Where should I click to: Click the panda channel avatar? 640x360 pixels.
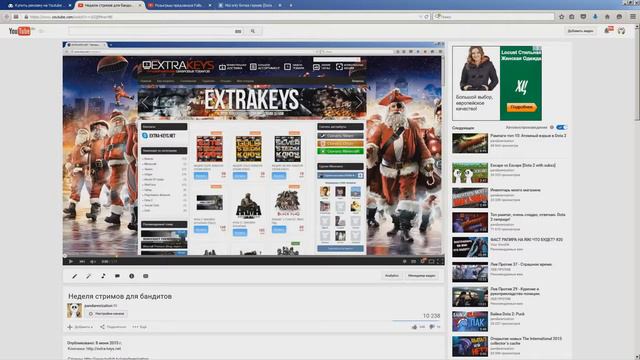coord(75,311)
